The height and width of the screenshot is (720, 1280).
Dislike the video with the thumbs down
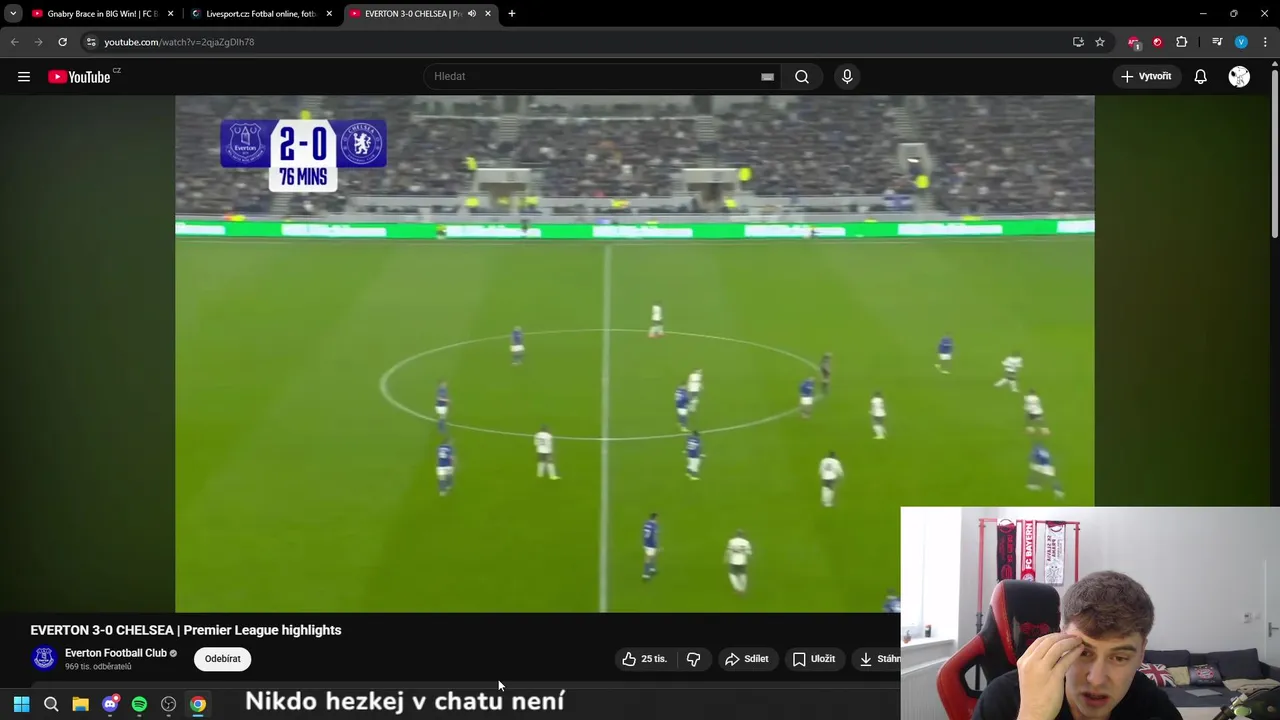point(693,659)
